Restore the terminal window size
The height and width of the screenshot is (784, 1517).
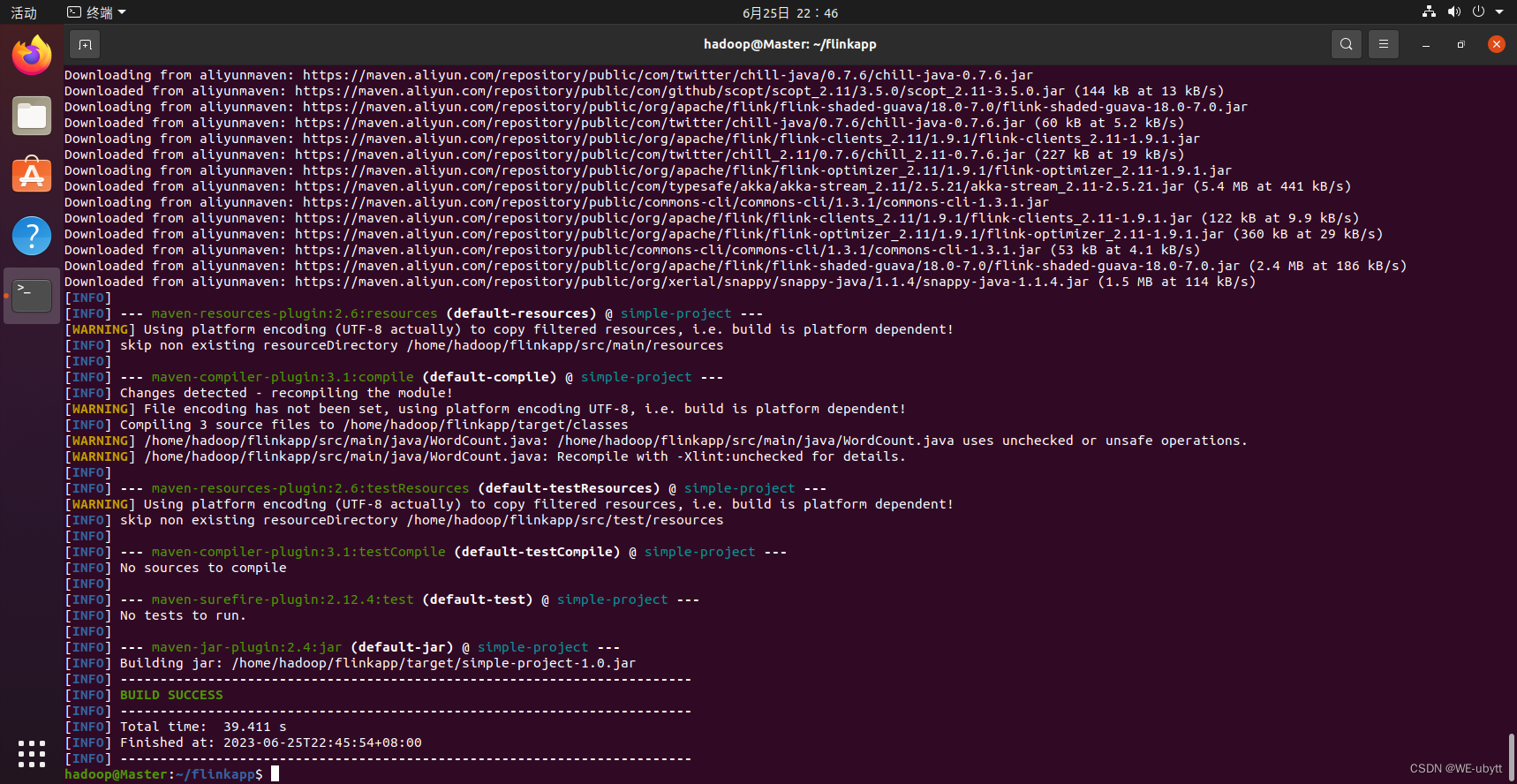[x=1461, y=44]
